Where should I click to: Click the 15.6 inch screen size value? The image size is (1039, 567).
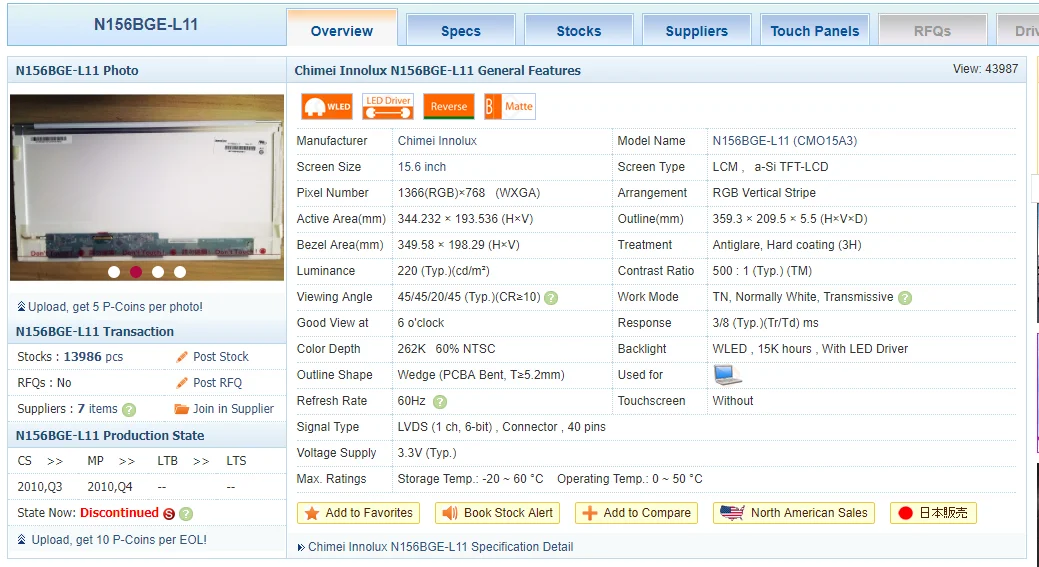[x=422, y=167]
